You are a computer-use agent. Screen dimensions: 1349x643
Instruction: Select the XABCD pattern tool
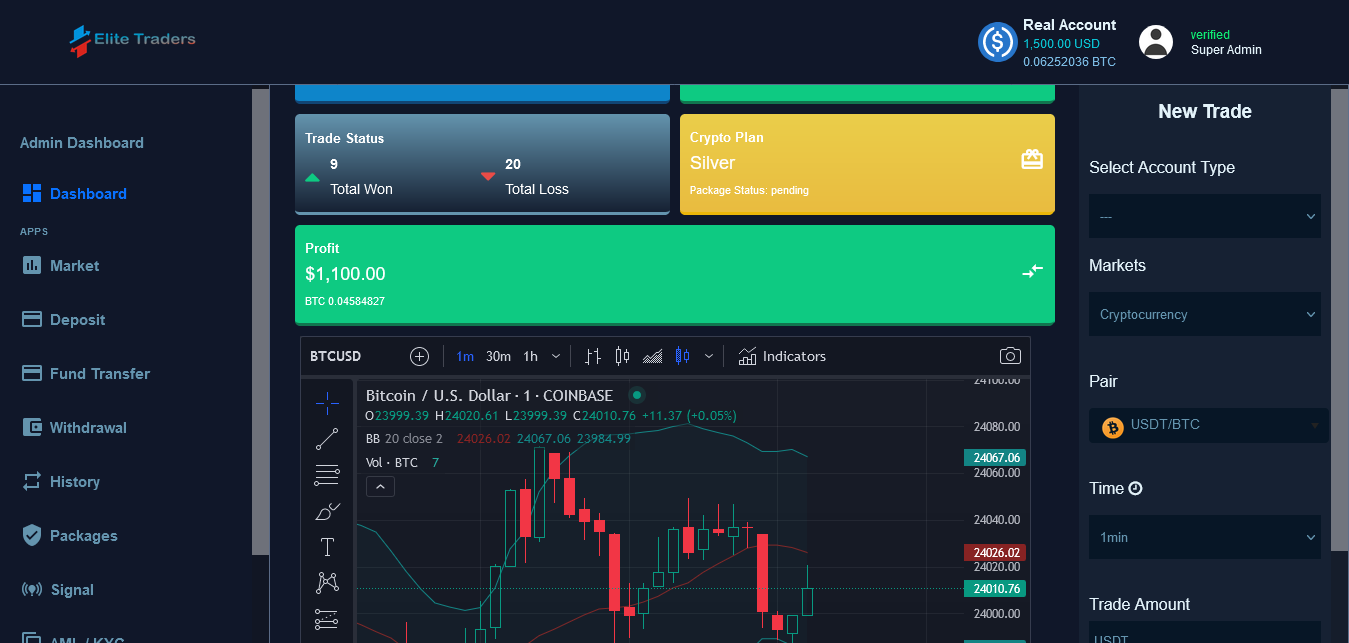(327, 582)
